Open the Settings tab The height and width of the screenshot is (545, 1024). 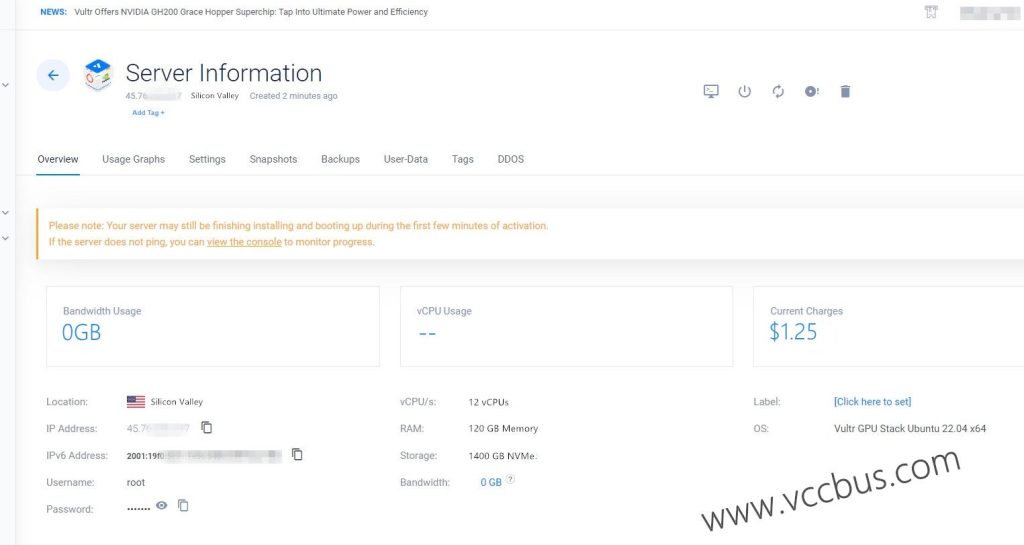[x=207, y=159]
